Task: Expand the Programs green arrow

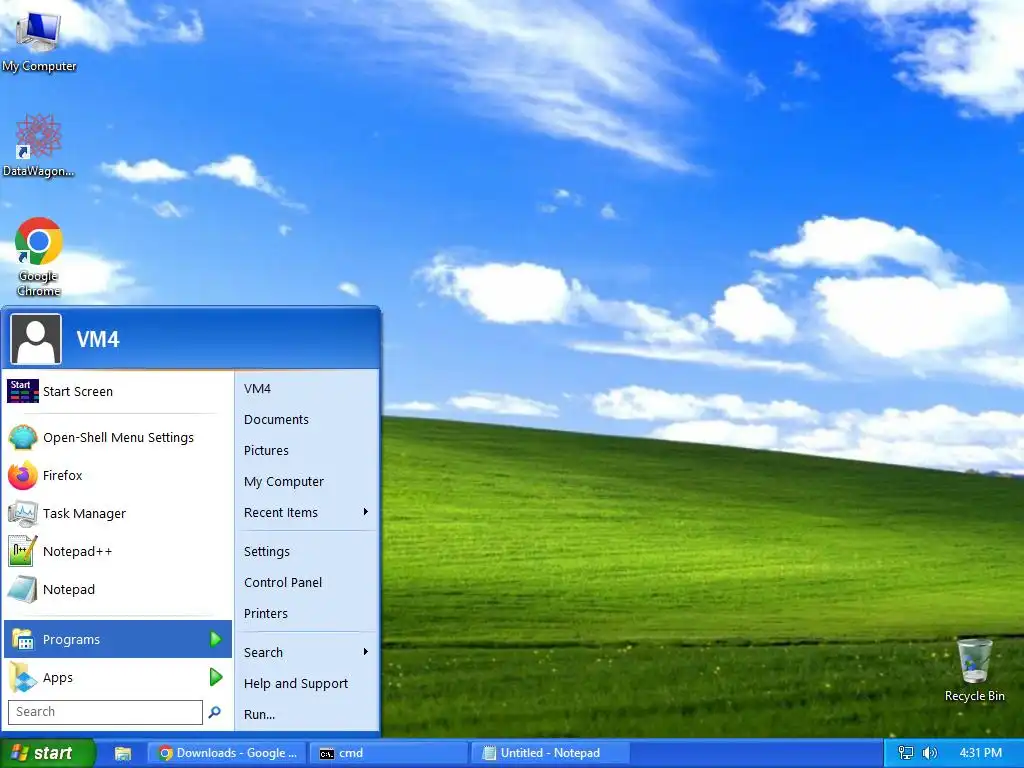Action: [216, 639]
